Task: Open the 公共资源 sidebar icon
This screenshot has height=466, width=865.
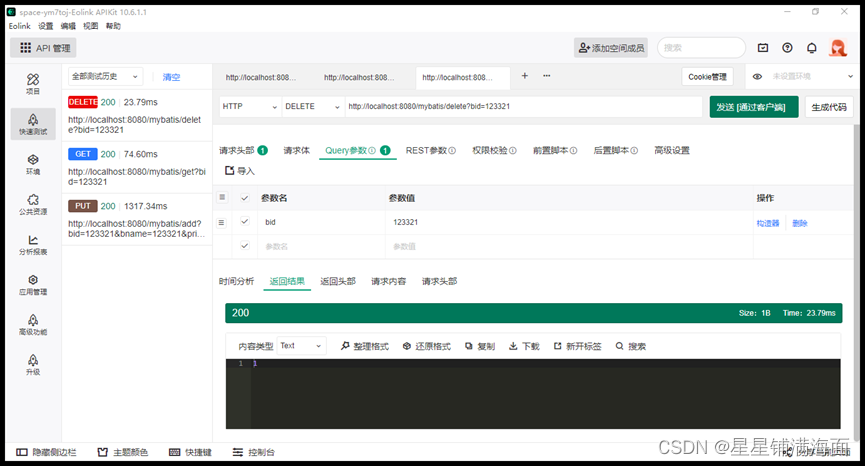Action: pos(33,204)
